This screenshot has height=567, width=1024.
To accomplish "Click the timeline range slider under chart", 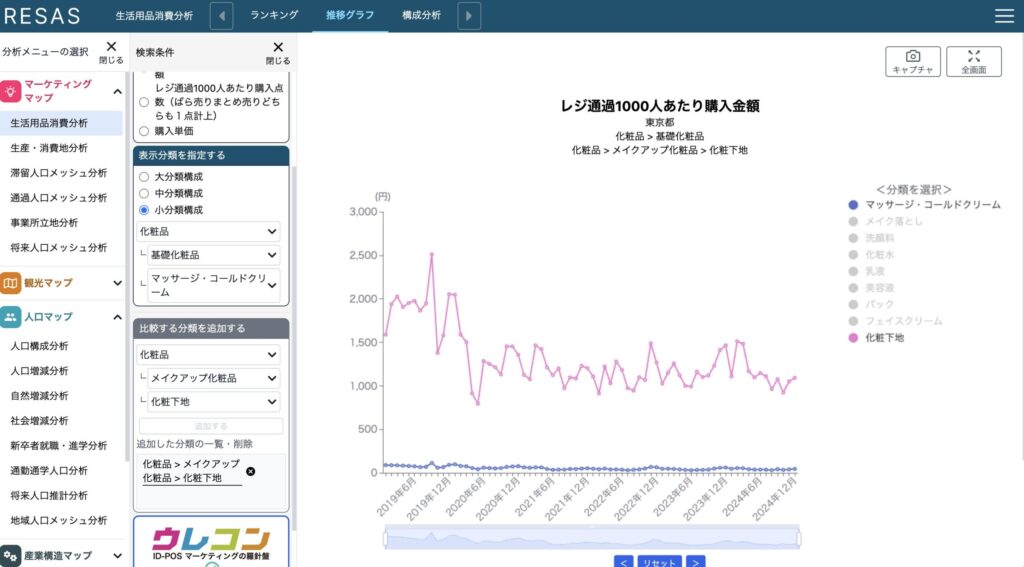I will pyautogui.click(x=591, y=539).
